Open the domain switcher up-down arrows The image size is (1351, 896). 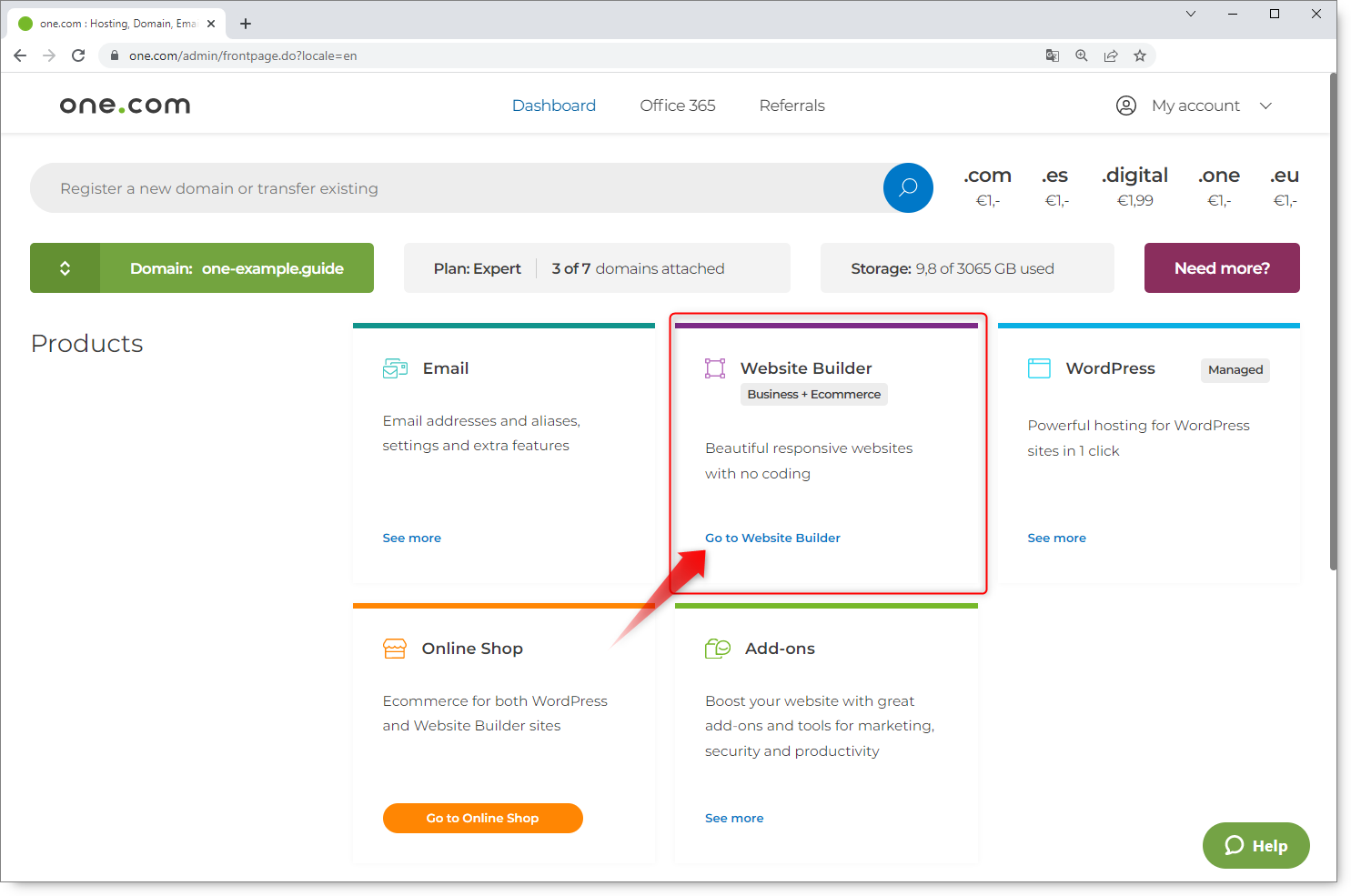(66, 268)
